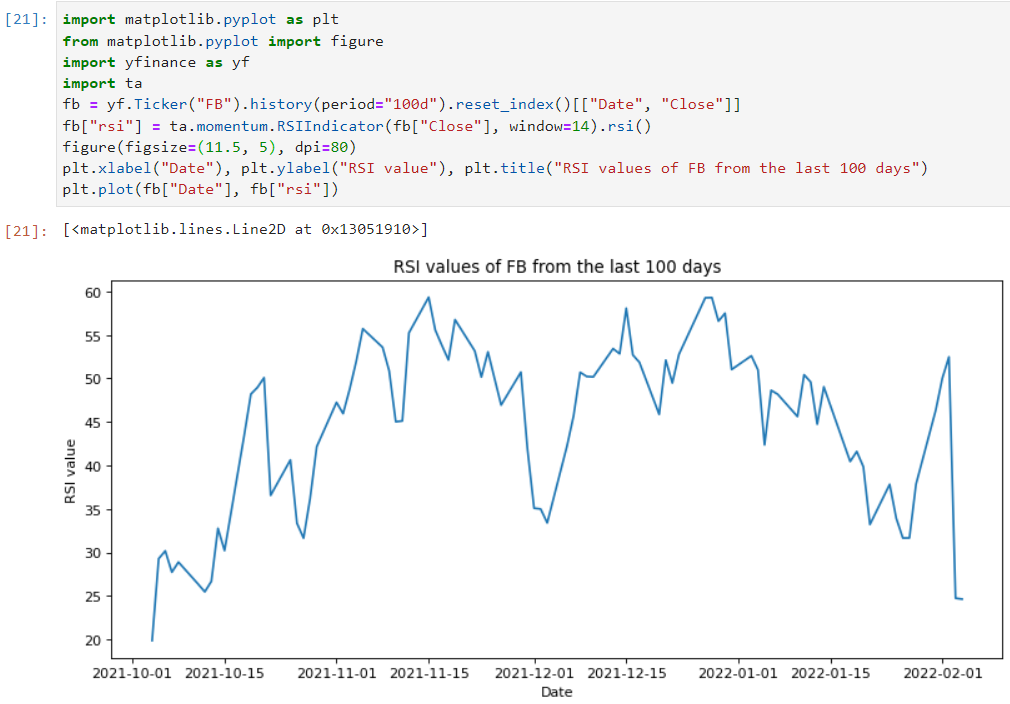Click the y-axis tick label 35
This screenshot has height=704, width=1010.
pos(93,510)
